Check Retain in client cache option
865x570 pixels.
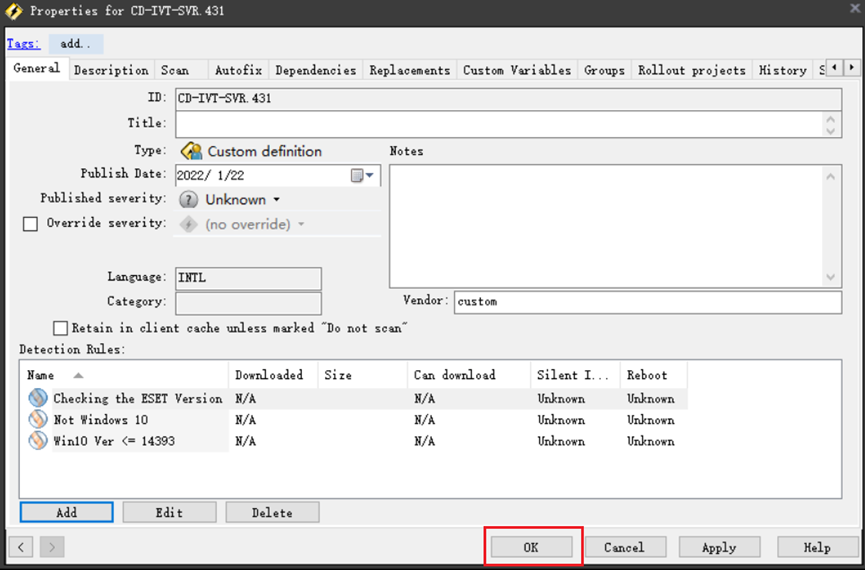tap(61, 328)
